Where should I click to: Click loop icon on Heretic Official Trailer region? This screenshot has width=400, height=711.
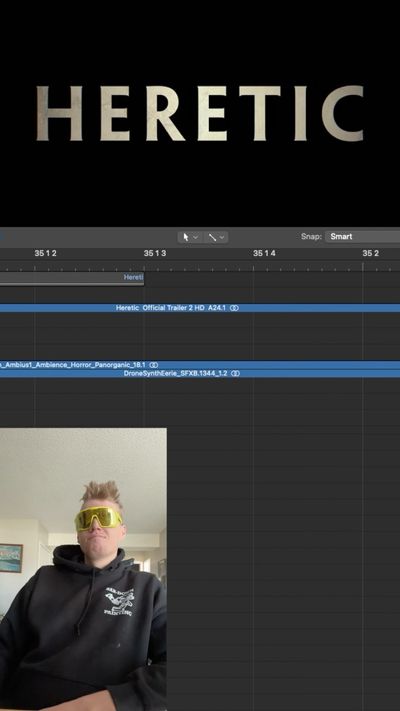pyautogui.click(x=234, y=308)
